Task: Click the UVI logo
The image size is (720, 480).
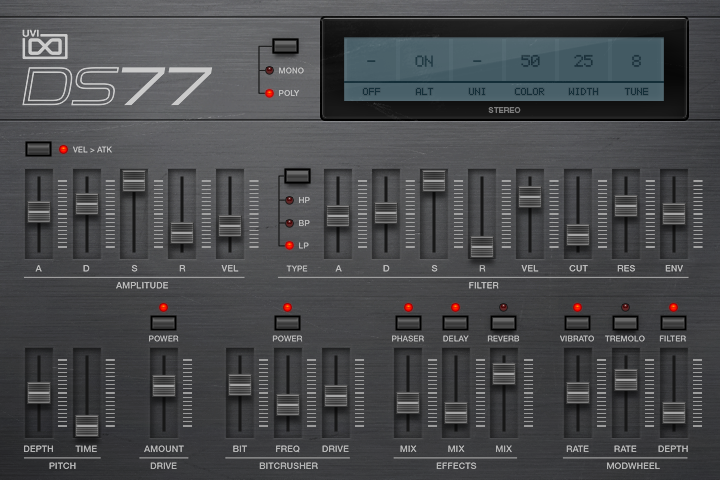Action: [45, 45]
